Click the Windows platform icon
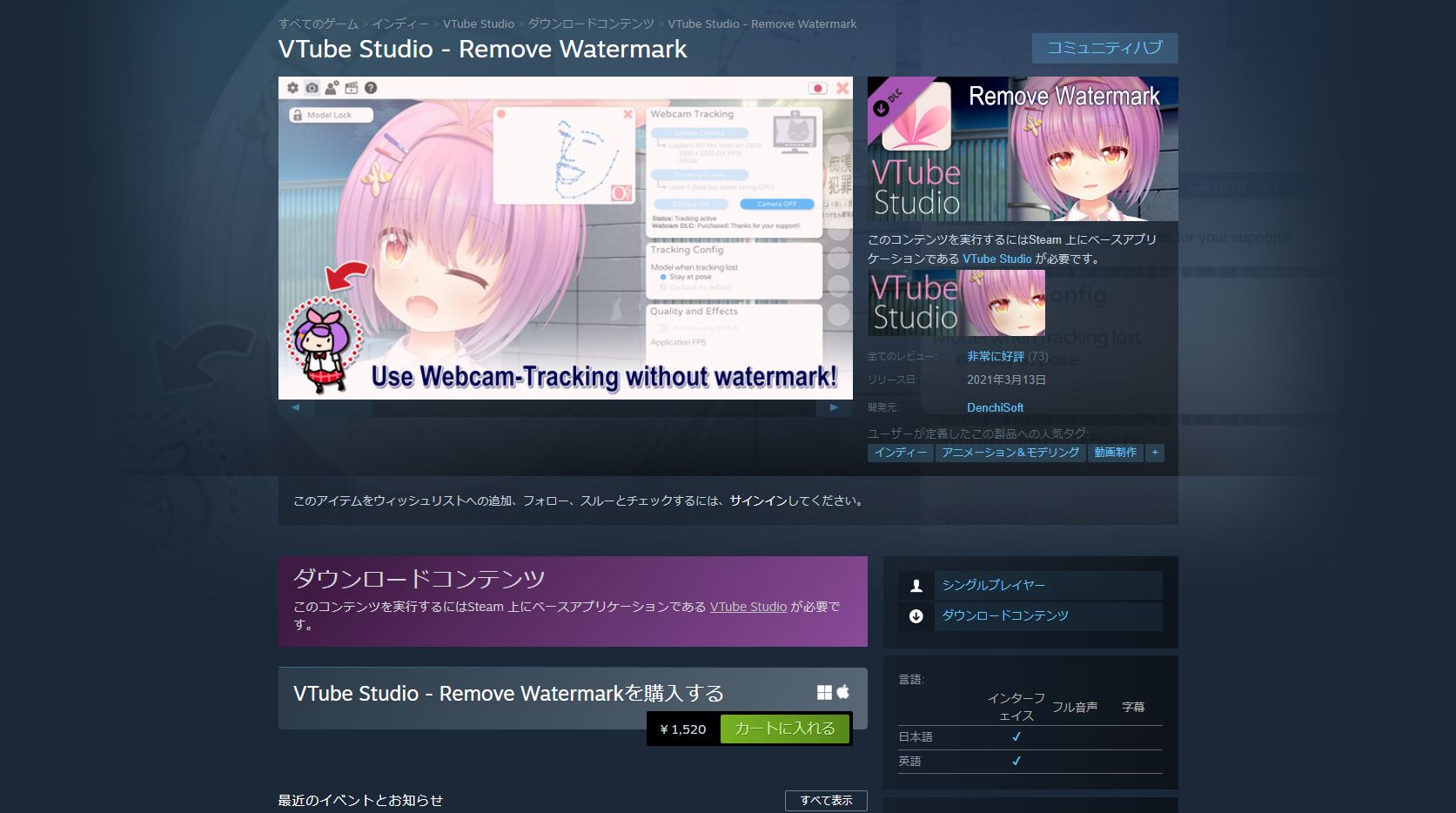 825,692
